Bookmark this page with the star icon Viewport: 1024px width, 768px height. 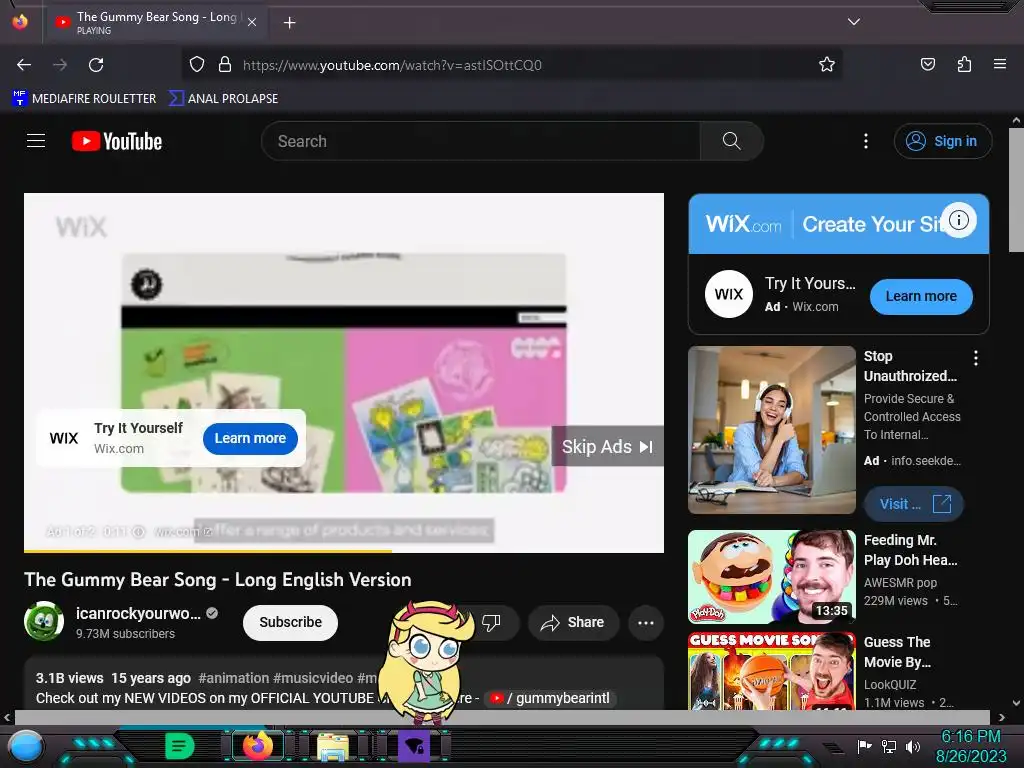coord(827,65)
